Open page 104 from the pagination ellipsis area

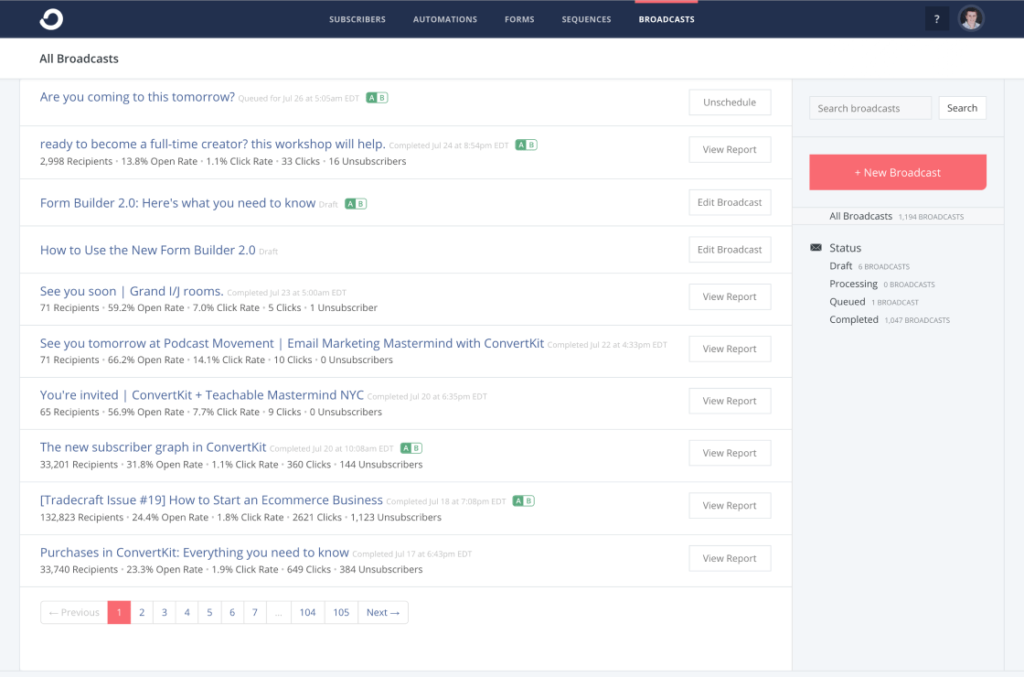click(x=308, y=612)
